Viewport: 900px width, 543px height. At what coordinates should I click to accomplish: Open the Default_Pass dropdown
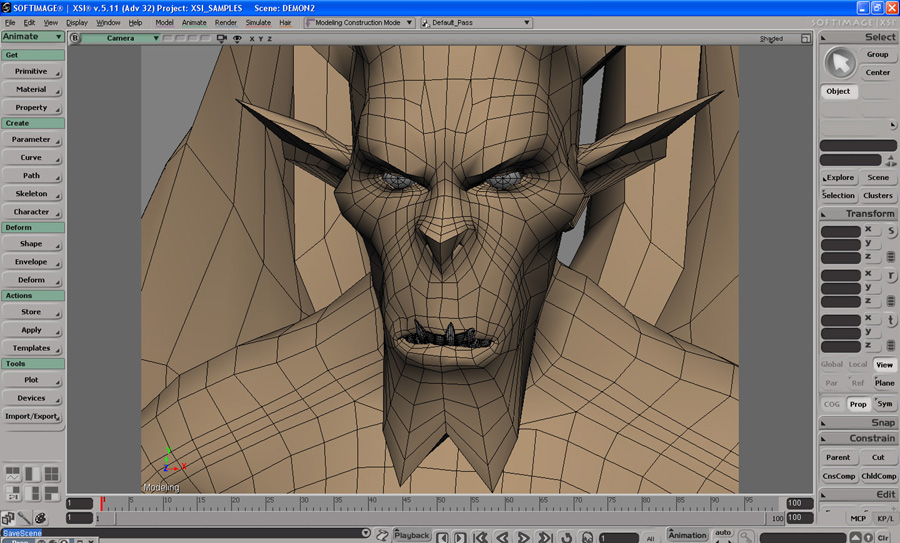tap(476, 23)
